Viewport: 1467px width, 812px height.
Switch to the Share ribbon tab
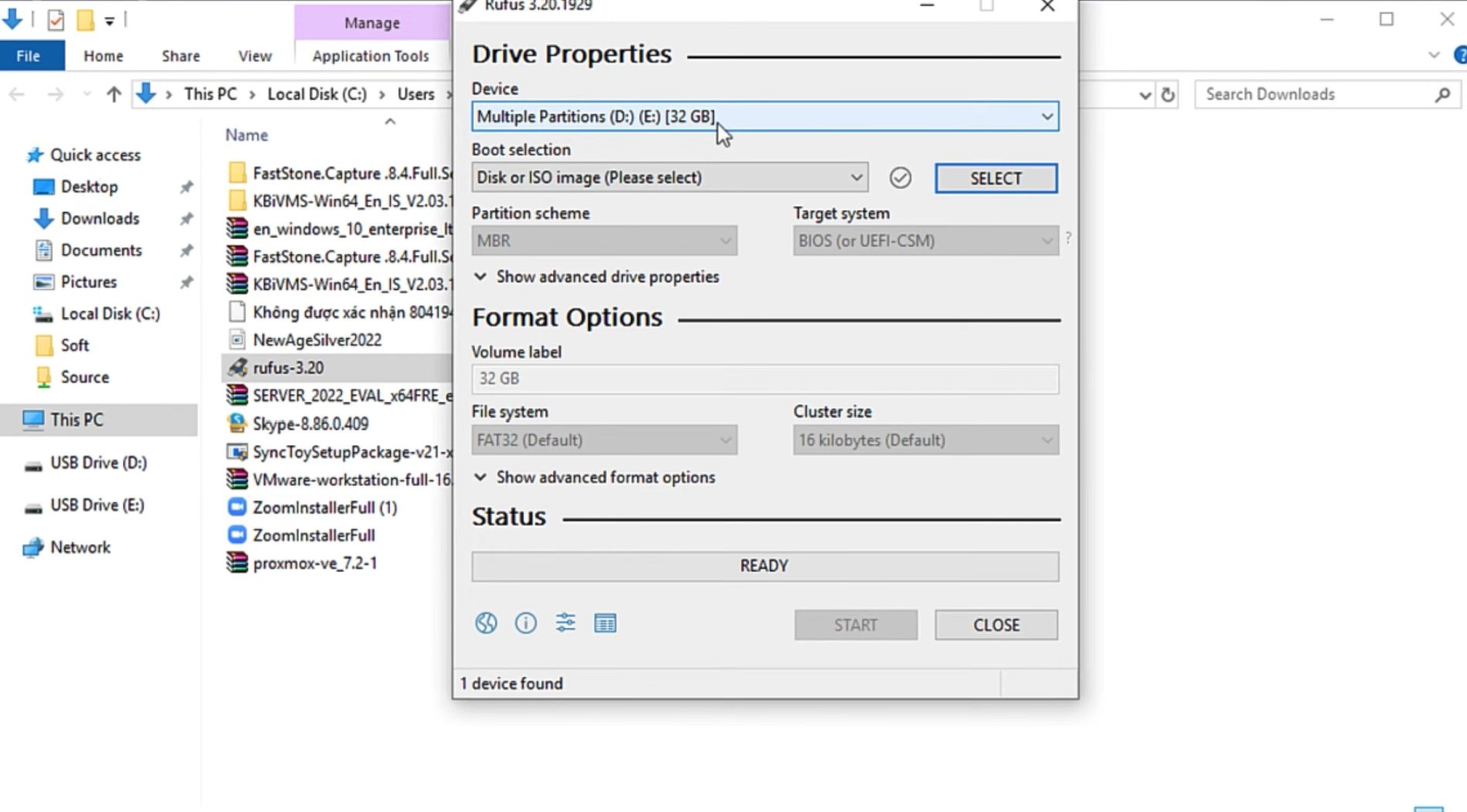coord(181,56)
